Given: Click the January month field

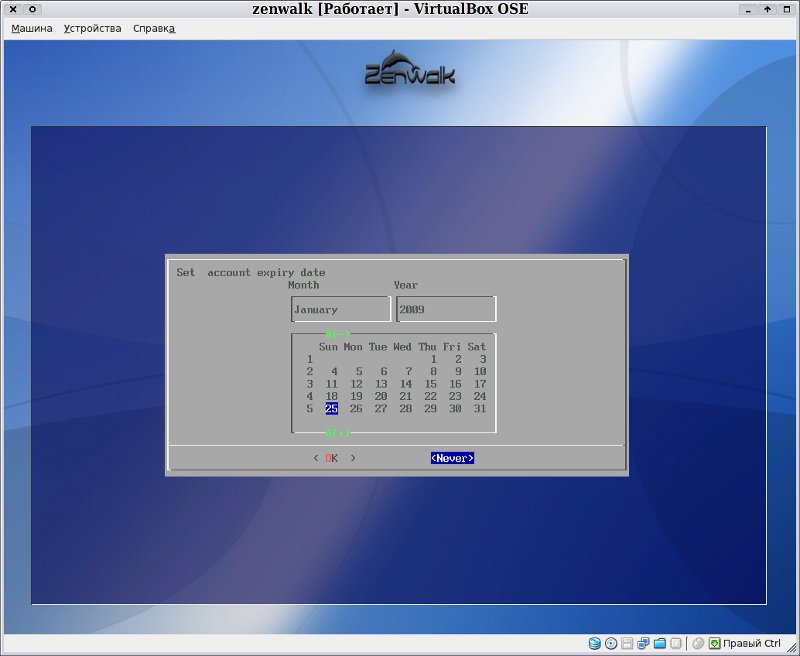Looking at the screenshot, I should point(341,309).
